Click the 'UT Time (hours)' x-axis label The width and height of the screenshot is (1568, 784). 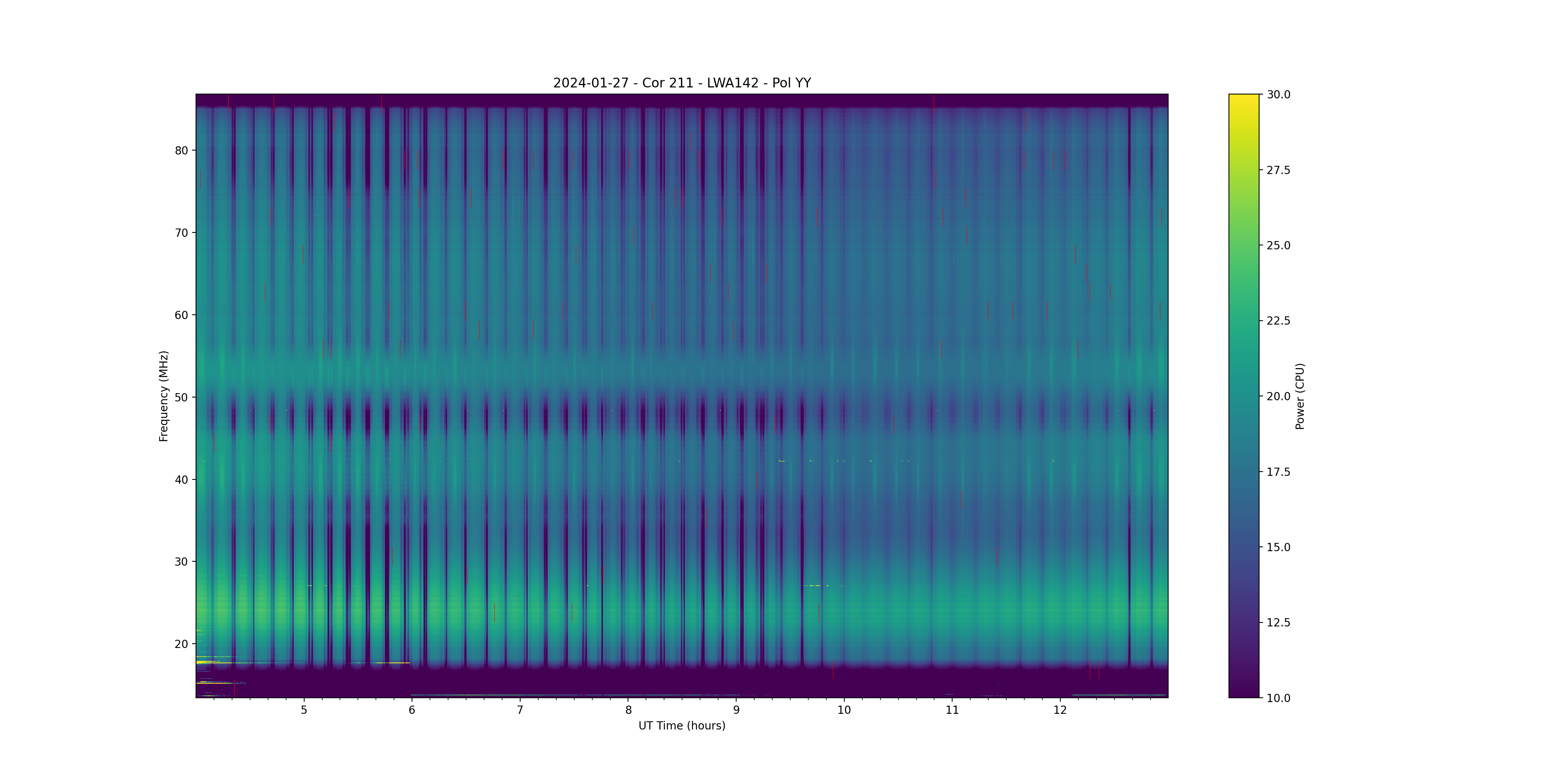pyautogui.click(x=682, y=726)
